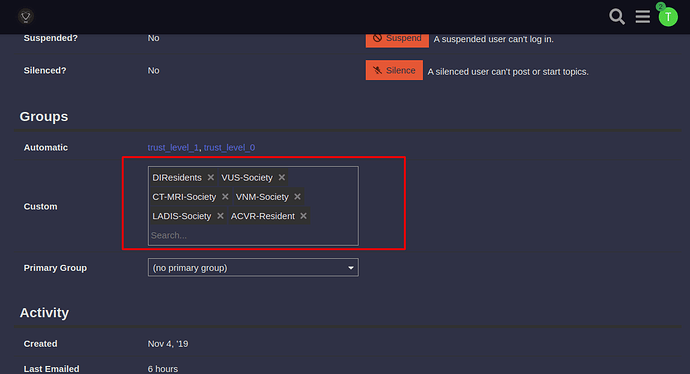The image size is (690, 374).
Task: Click the Primary Group row label
Action: pos(55,268)
